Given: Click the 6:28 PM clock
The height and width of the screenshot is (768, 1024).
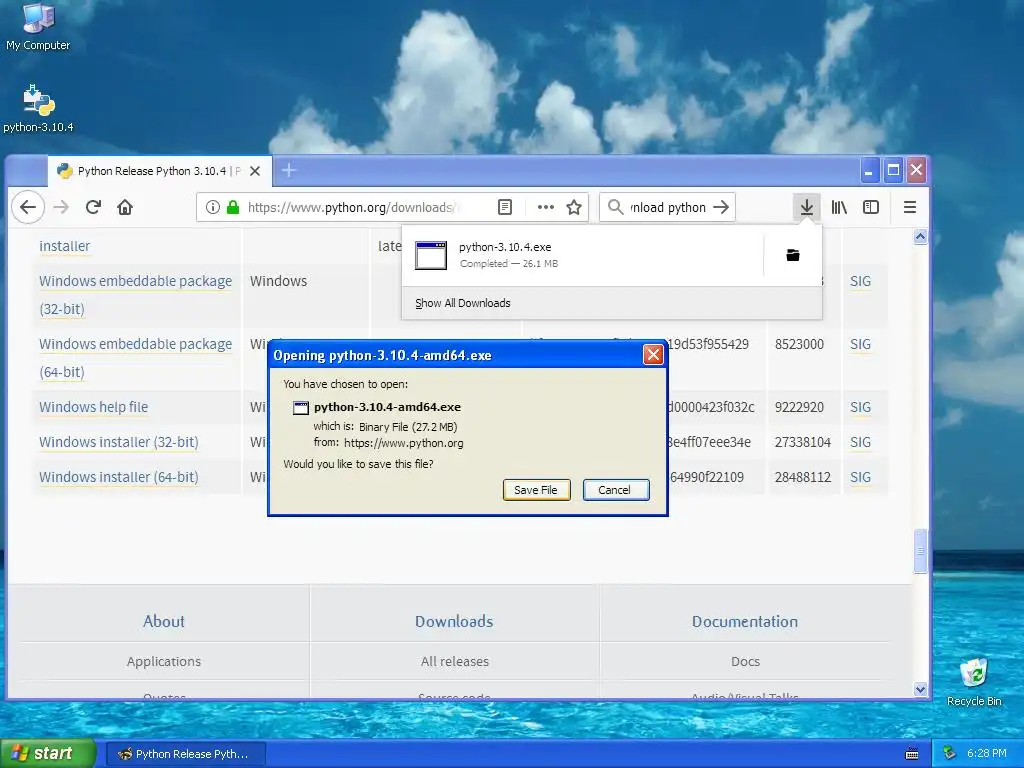Looking at the screenshot, I should (986, 754).
